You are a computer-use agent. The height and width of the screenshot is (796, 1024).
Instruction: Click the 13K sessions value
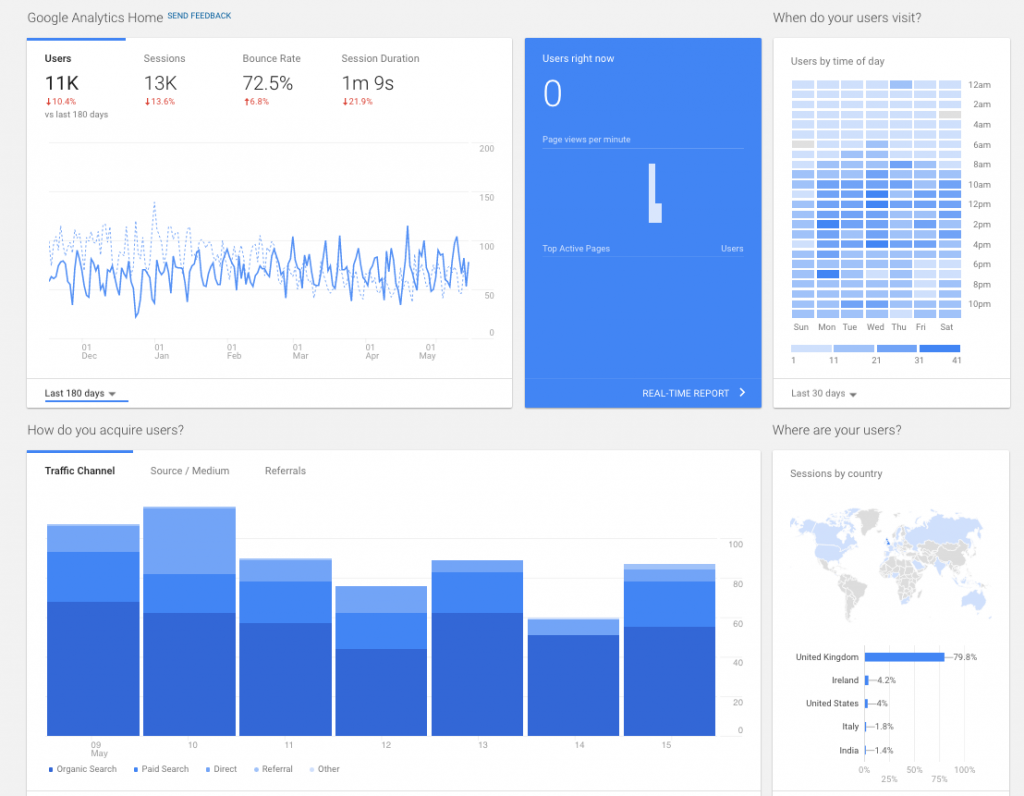click(x=160, y=84)
